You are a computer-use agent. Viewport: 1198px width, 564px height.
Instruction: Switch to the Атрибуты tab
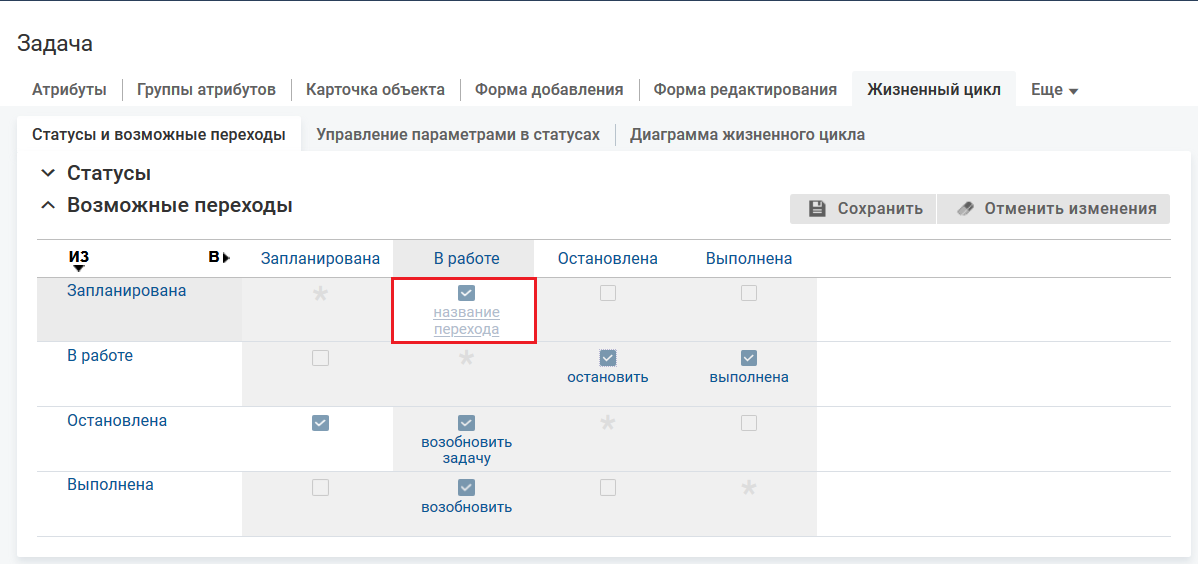tap(69, 90)
